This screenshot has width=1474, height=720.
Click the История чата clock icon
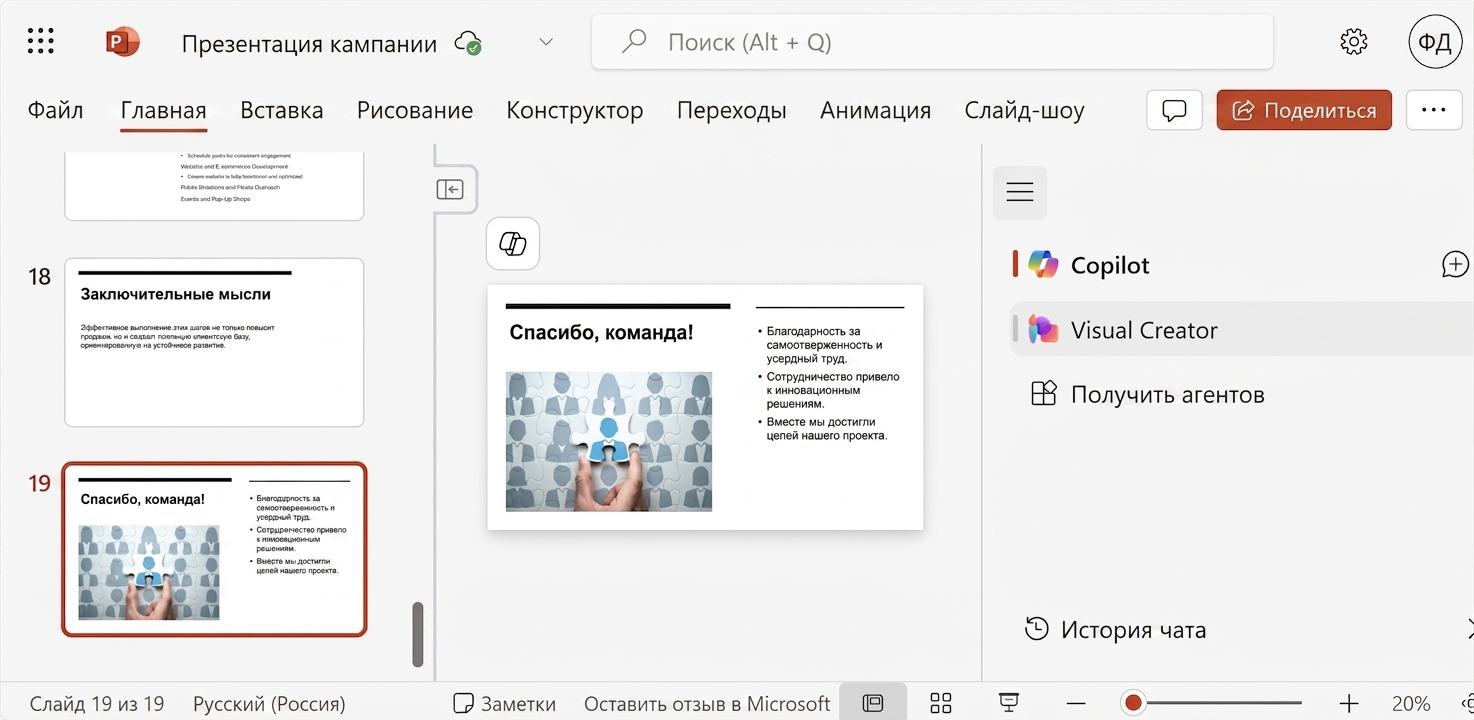point(1037,629)
